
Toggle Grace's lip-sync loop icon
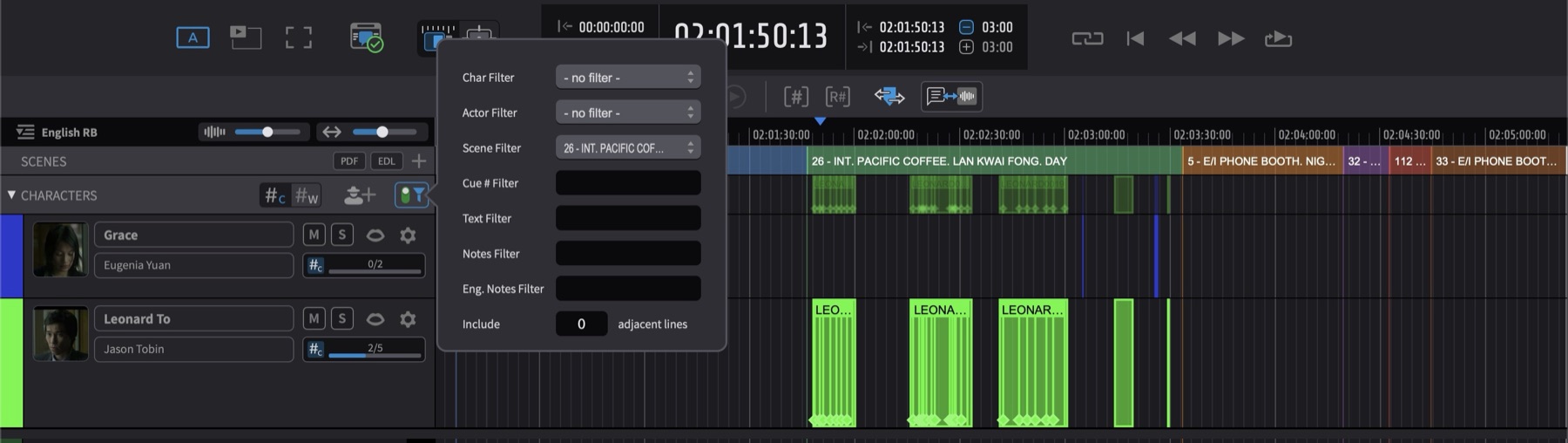pyautogui.click(x=375, y=235)
